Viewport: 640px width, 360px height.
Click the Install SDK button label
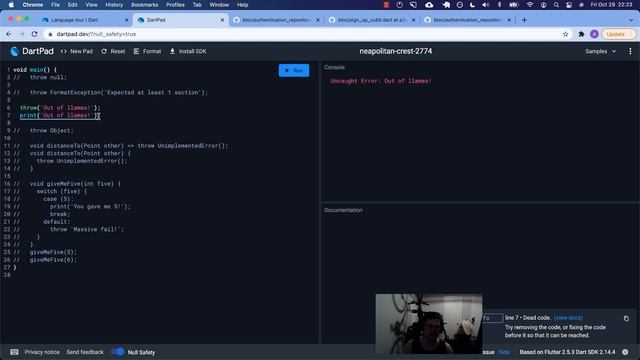pos(193,51)
